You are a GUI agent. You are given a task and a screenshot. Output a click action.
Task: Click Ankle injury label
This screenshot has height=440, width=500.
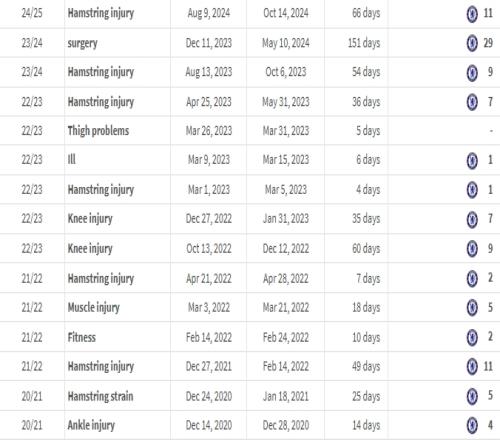coord(91,425)
